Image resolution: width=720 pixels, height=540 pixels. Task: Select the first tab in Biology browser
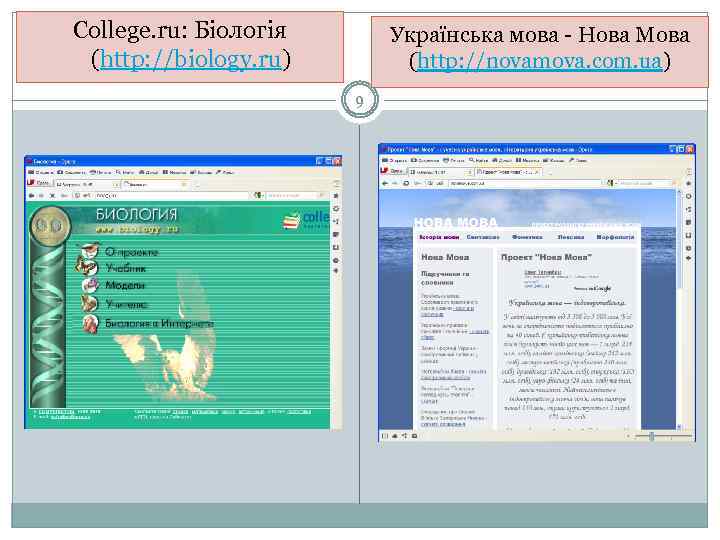point(87,184)
